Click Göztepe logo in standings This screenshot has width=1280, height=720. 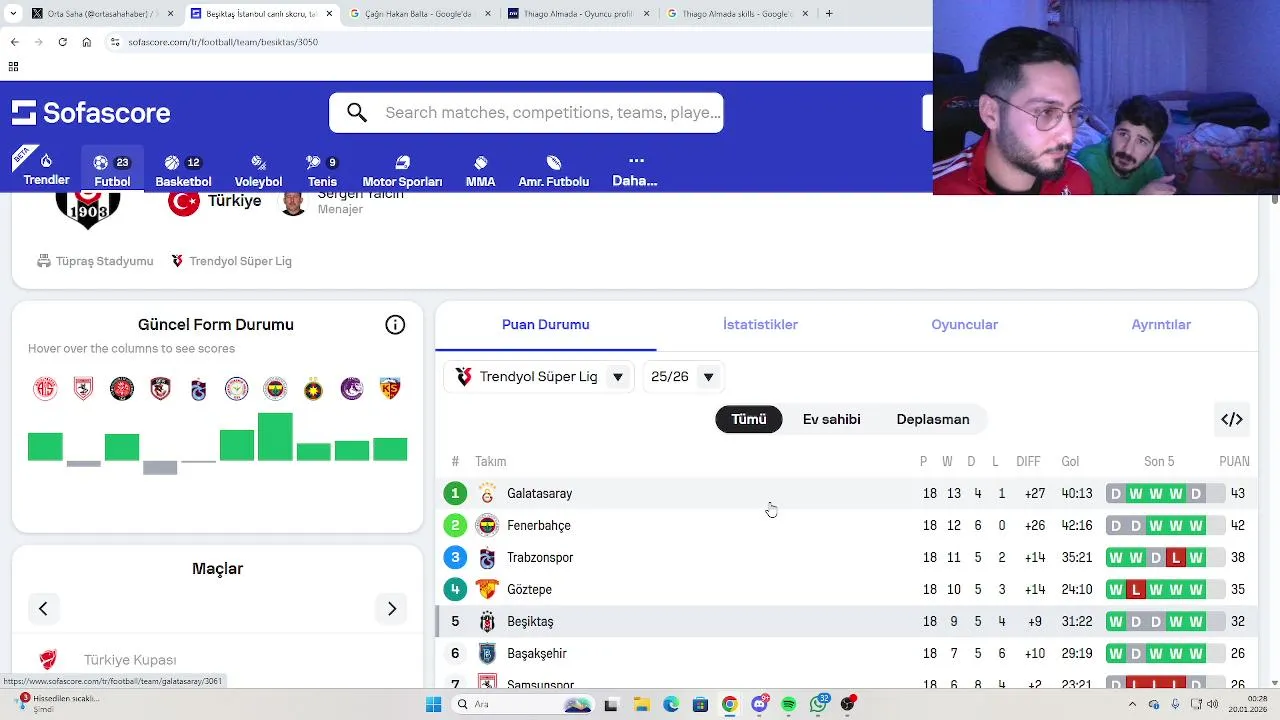[487, 589]
